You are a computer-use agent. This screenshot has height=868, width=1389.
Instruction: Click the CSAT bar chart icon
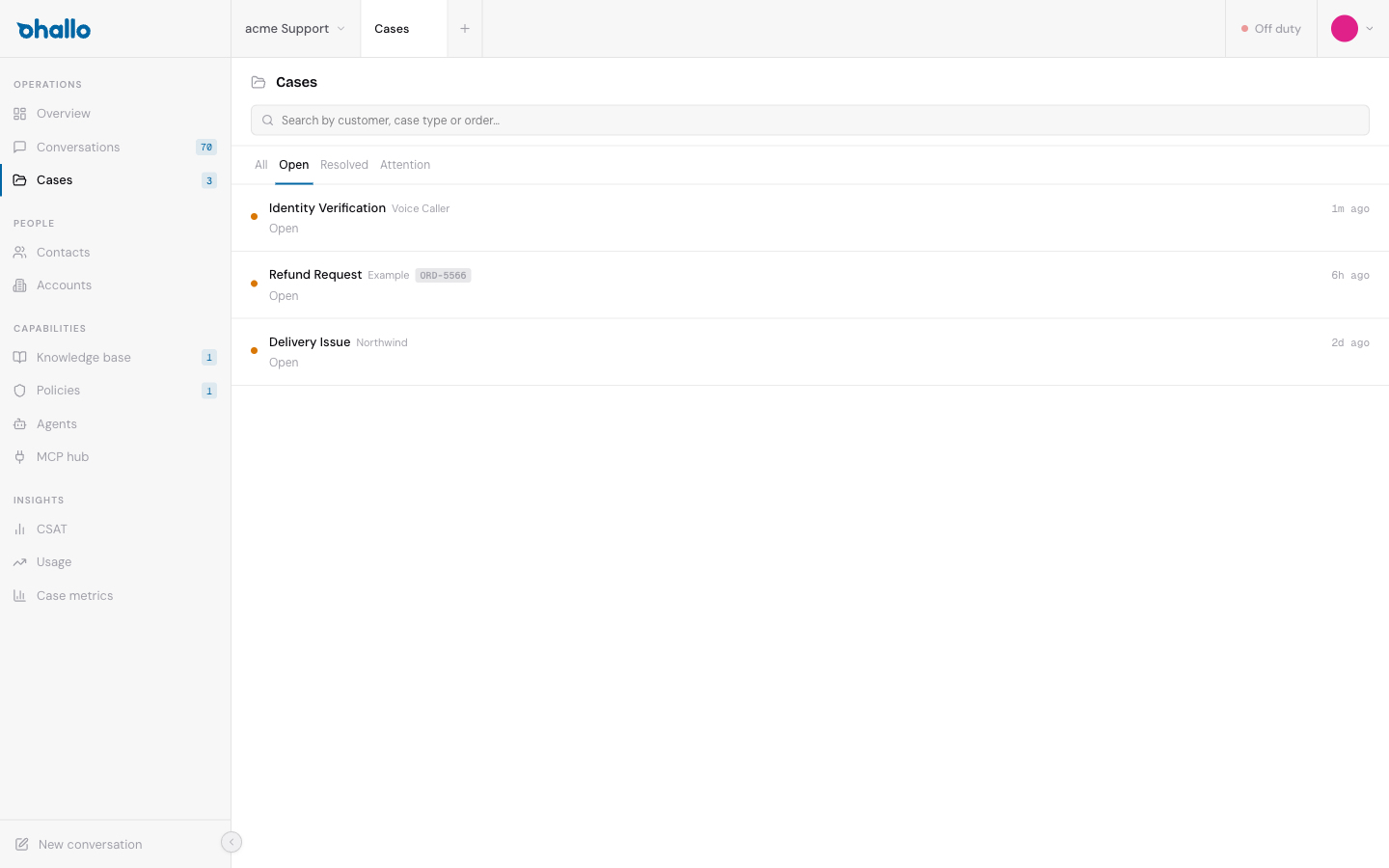coord(19,529)
